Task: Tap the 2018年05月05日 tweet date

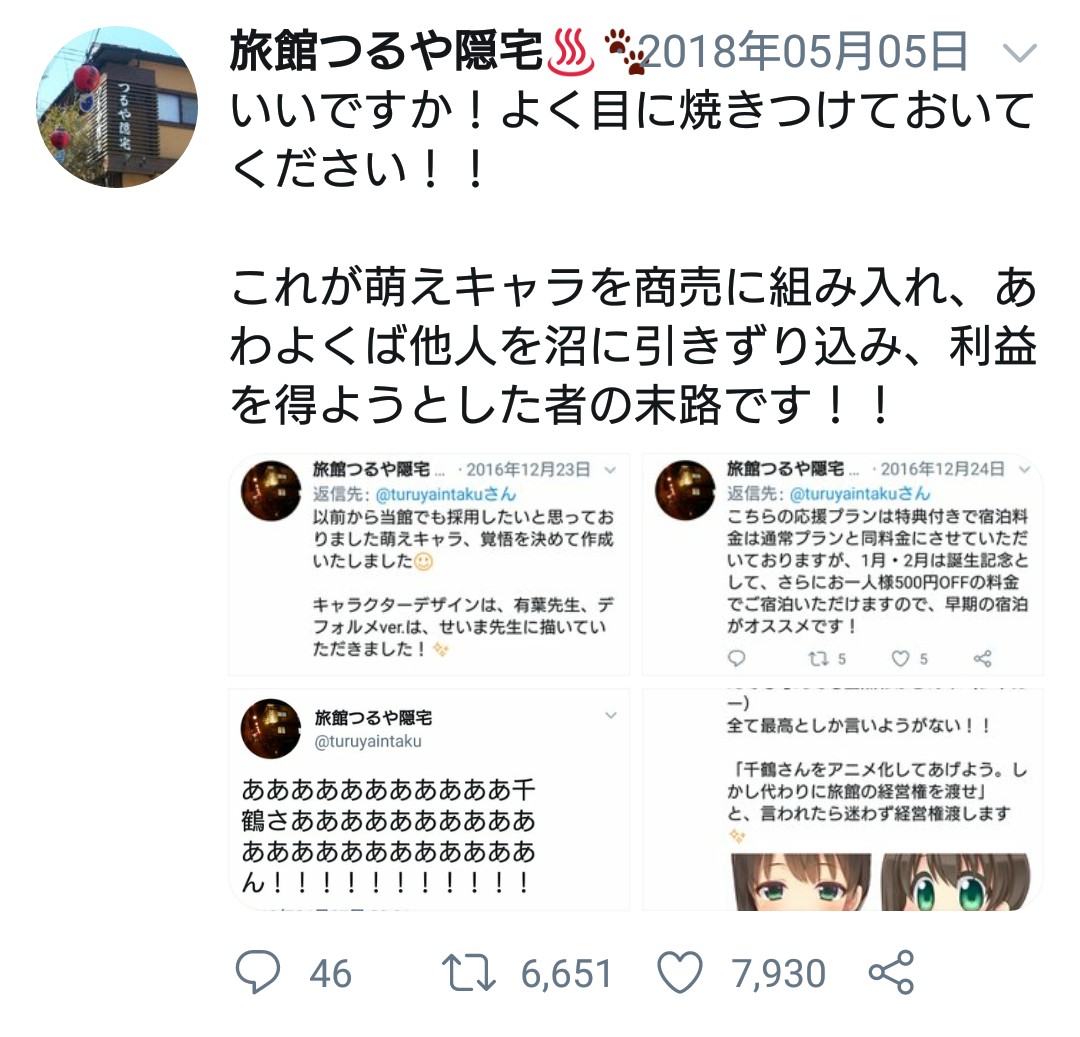Action: coord(803,52)
